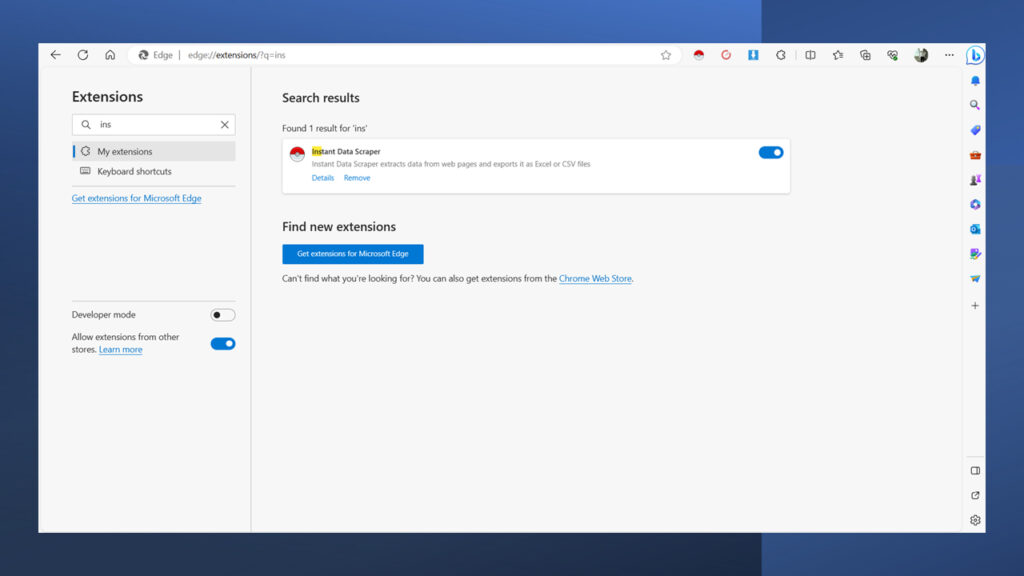Open the sidebar Get extensions for Microsoft Edge link
This screenshot has height=576, width=1024.
pos(136,198)
